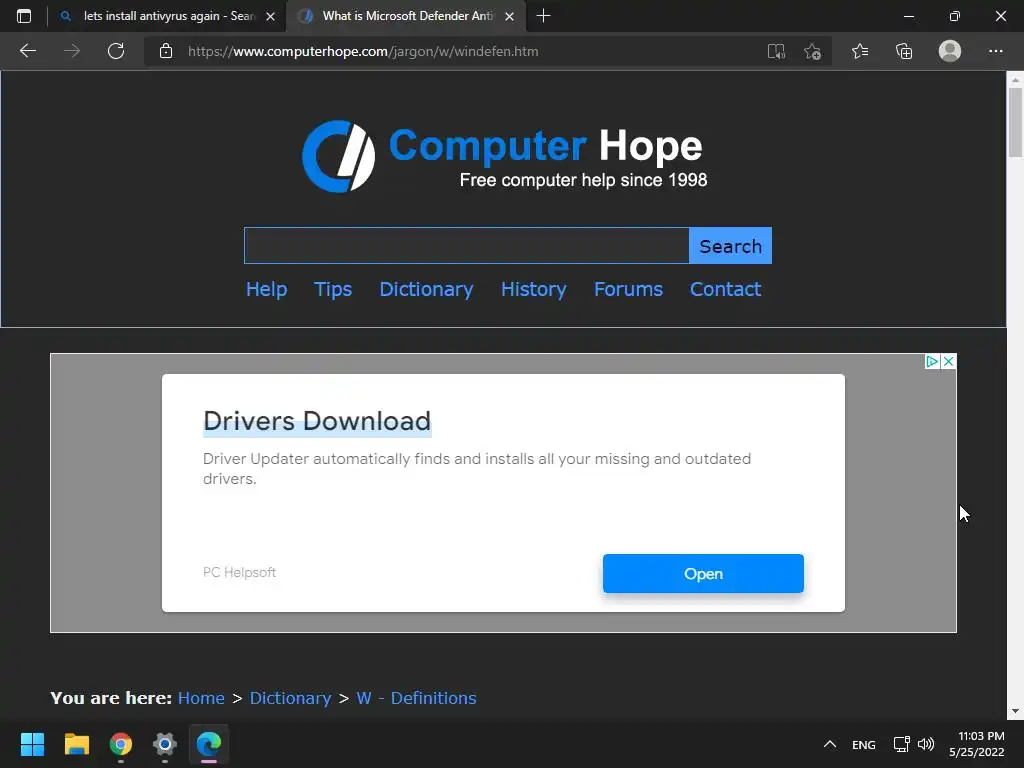1024x768 pixels.
Task: Open a new browser tab
Action: coord(543,16)
